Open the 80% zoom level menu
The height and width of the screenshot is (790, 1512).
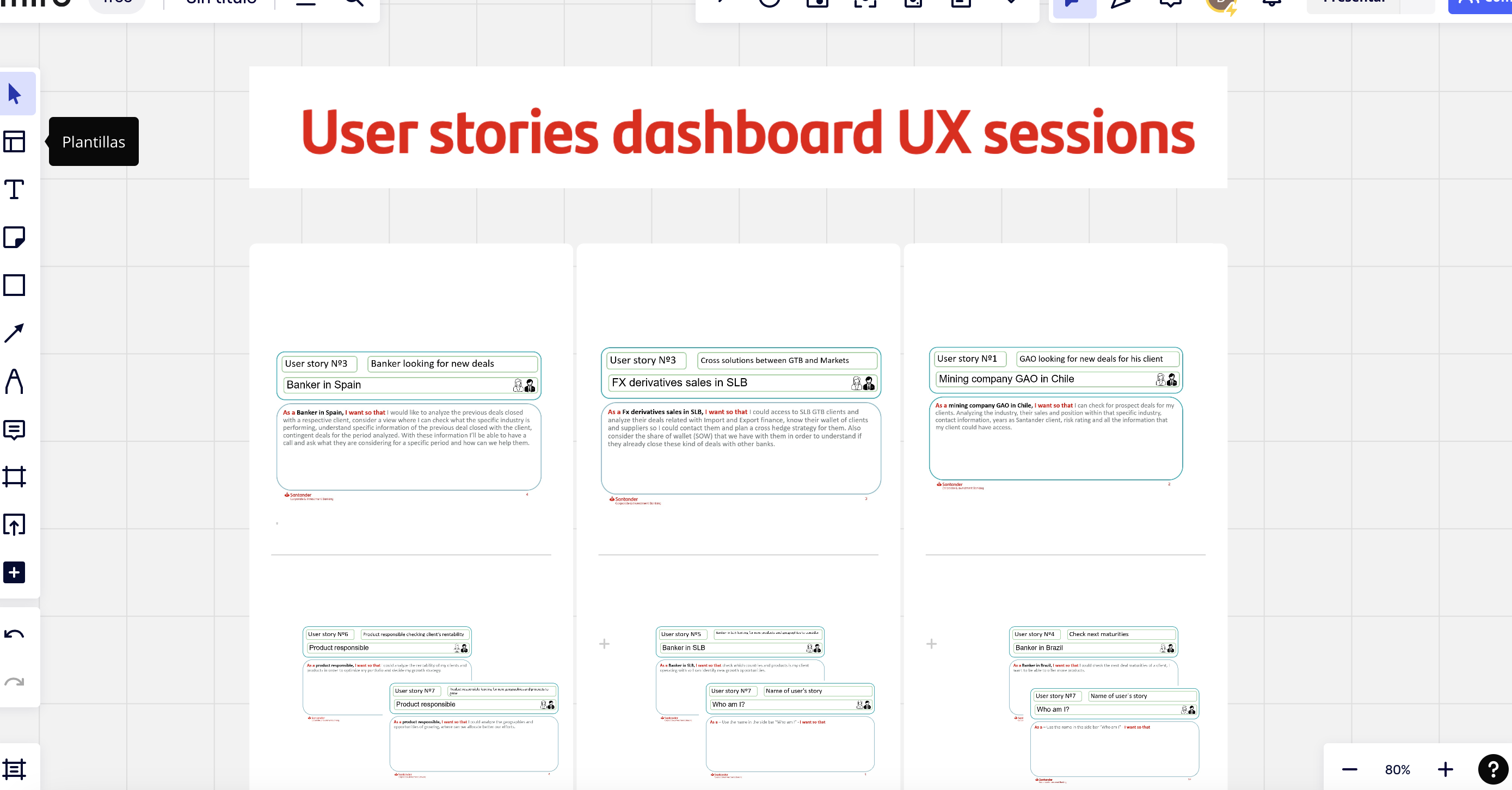pos(1398,769)
